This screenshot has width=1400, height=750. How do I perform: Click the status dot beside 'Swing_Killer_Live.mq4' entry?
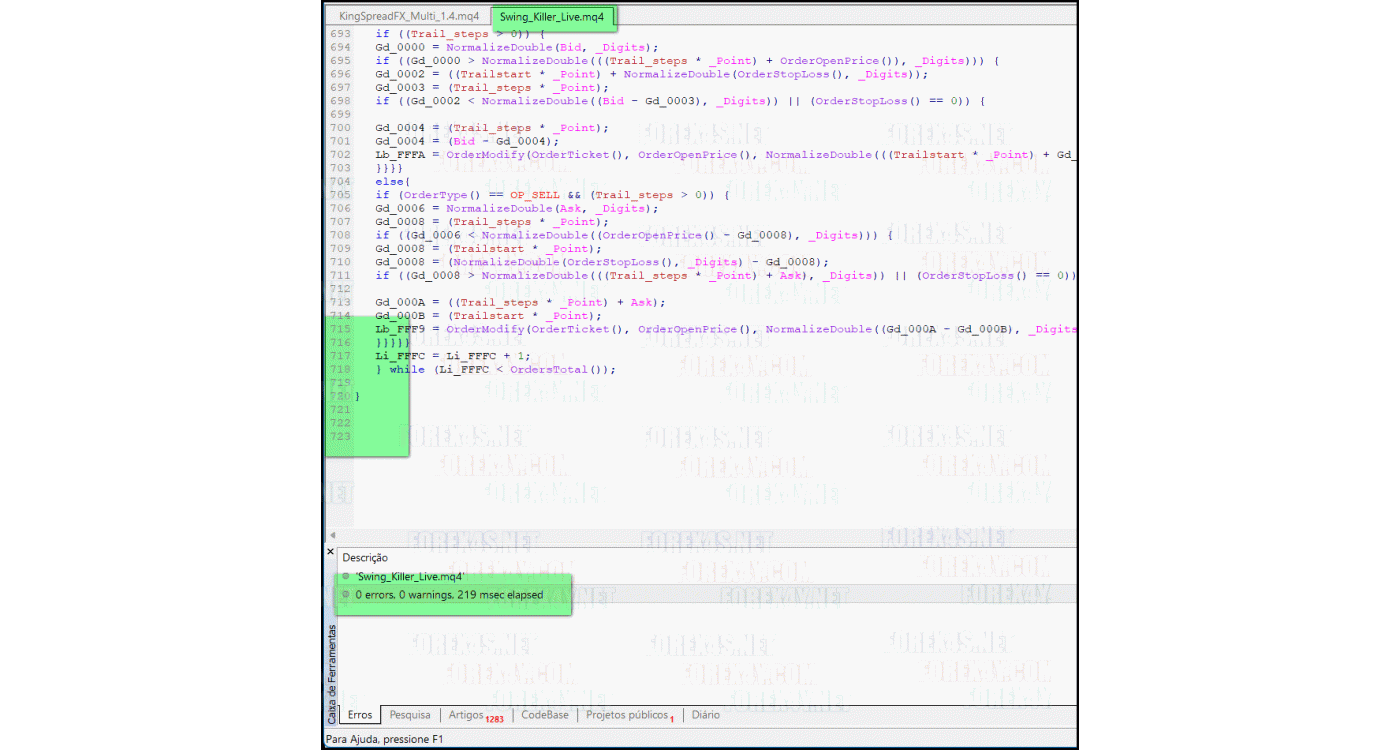(x=345, y=577)
